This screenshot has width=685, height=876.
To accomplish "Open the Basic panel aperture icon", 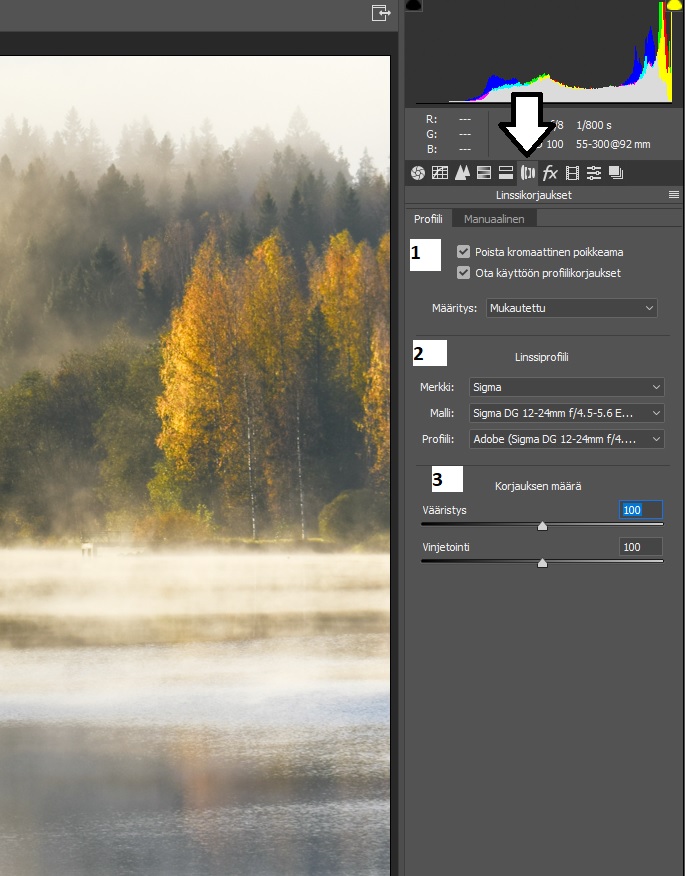I will [418, 173].
